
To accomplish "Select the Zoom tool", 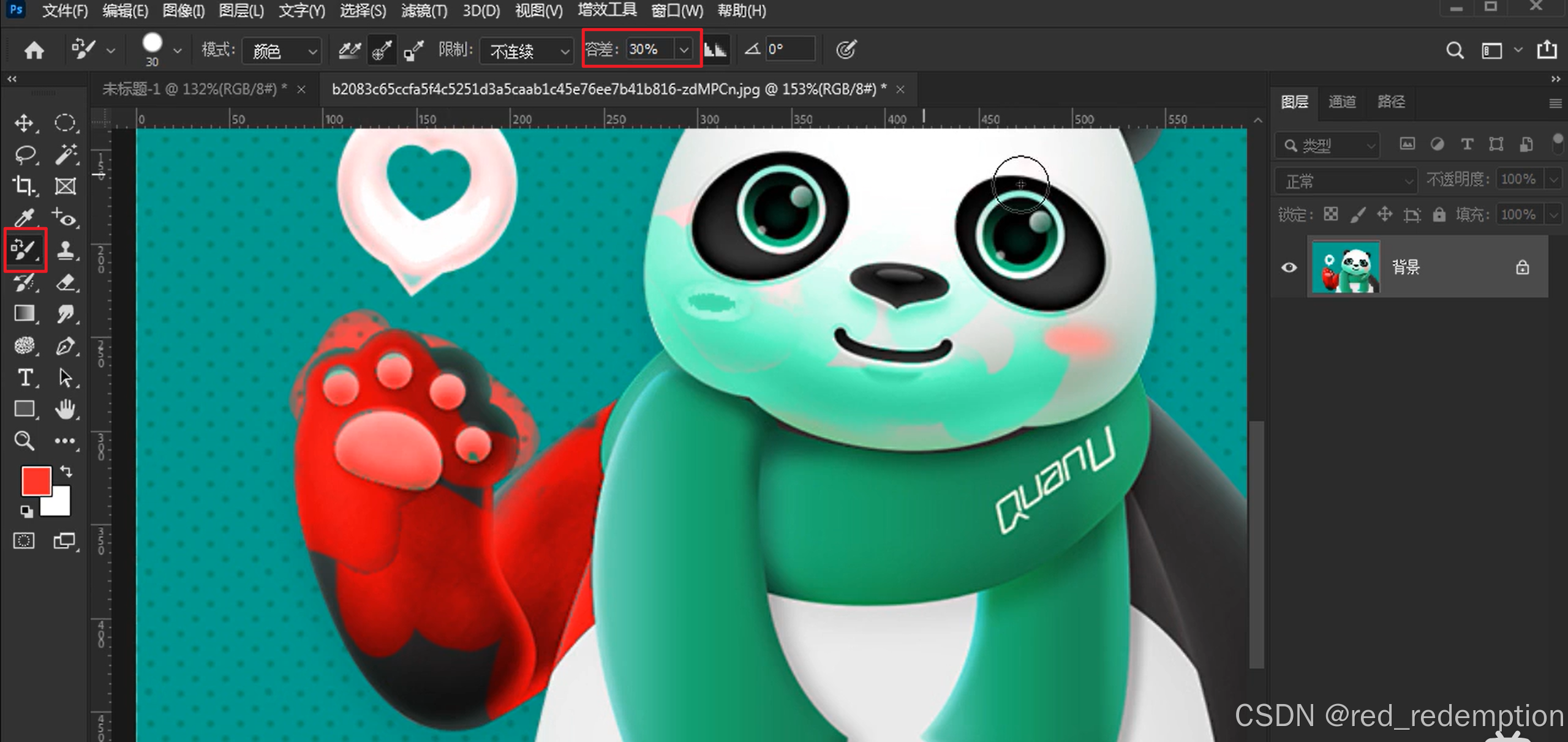I will click(x=24, y=441).
